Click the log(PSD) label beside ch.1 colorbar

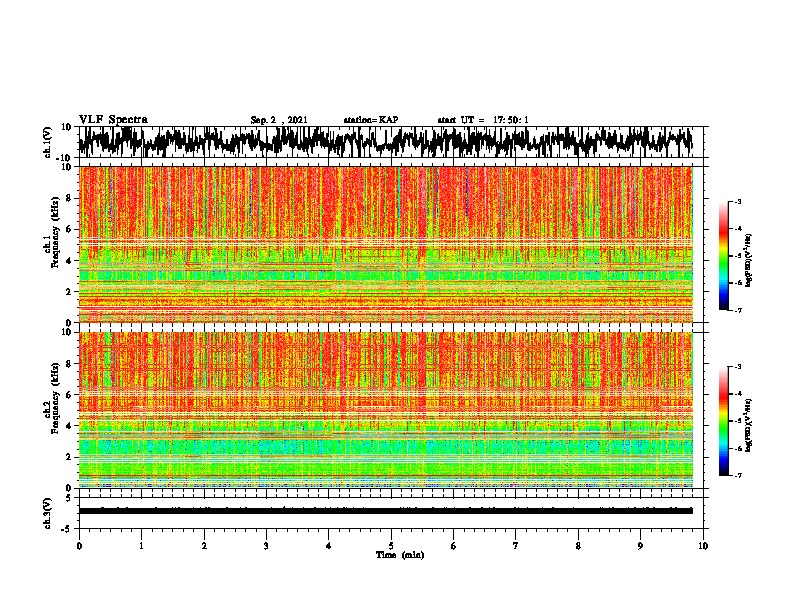tap(749, 260)
